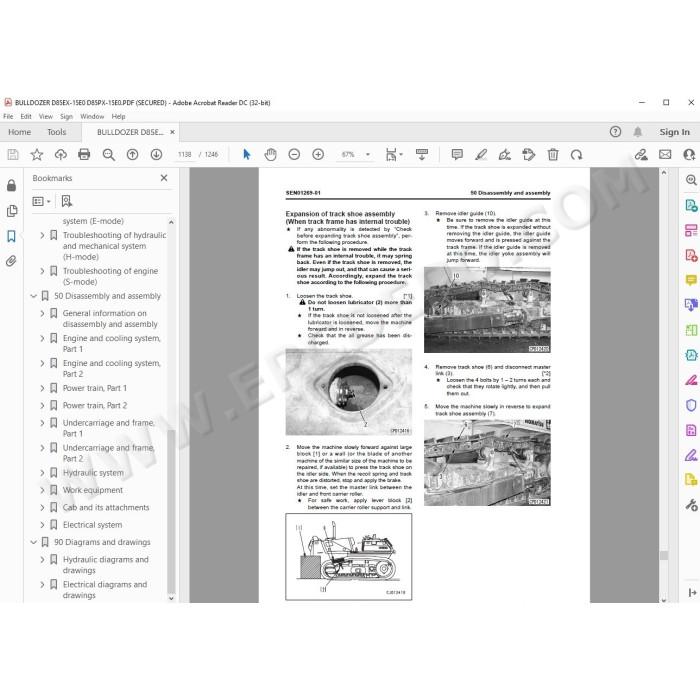Toggle the Page Thumbnails panel
The image size is (700, 700).
(x=12, y=211)
